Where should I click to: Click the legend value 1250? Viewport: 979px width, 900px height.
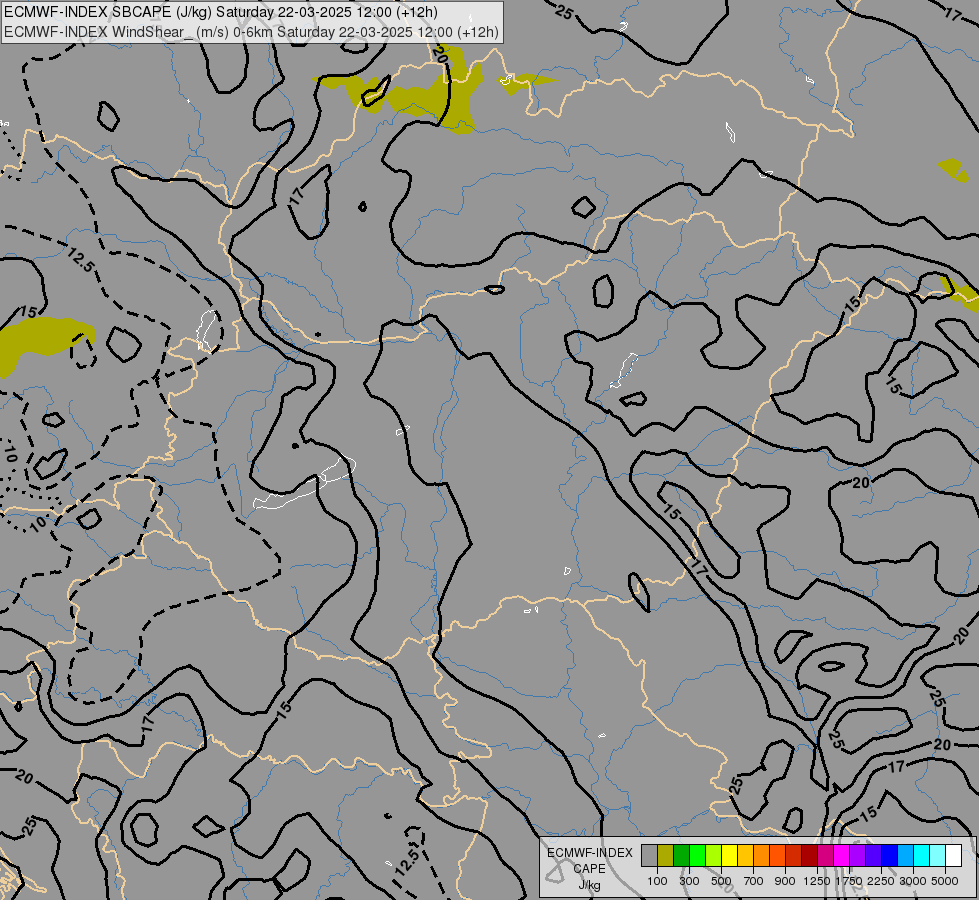tap(817, 881)
